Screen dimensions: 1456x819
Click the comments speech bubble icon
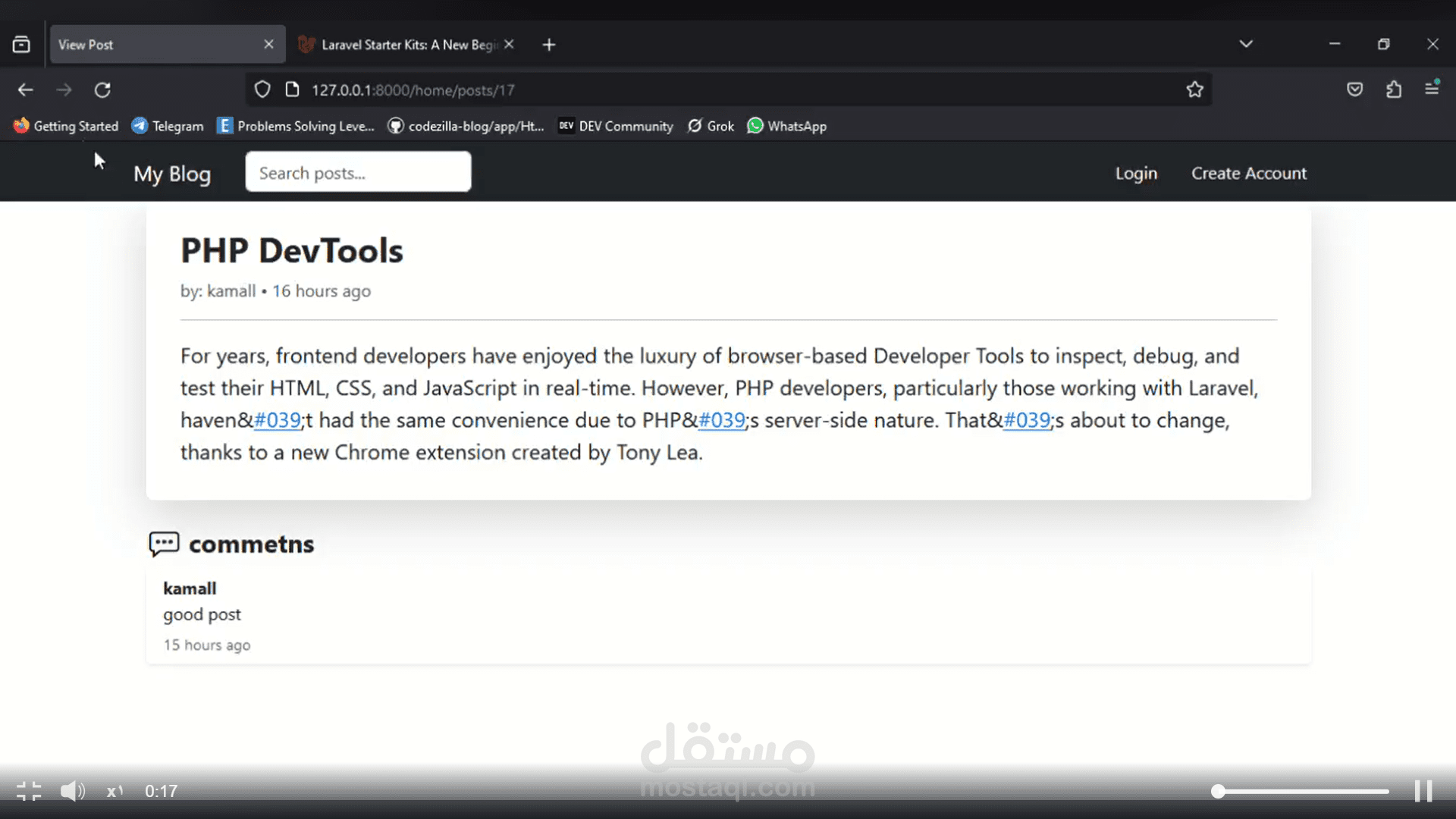[x=164, y=544]
